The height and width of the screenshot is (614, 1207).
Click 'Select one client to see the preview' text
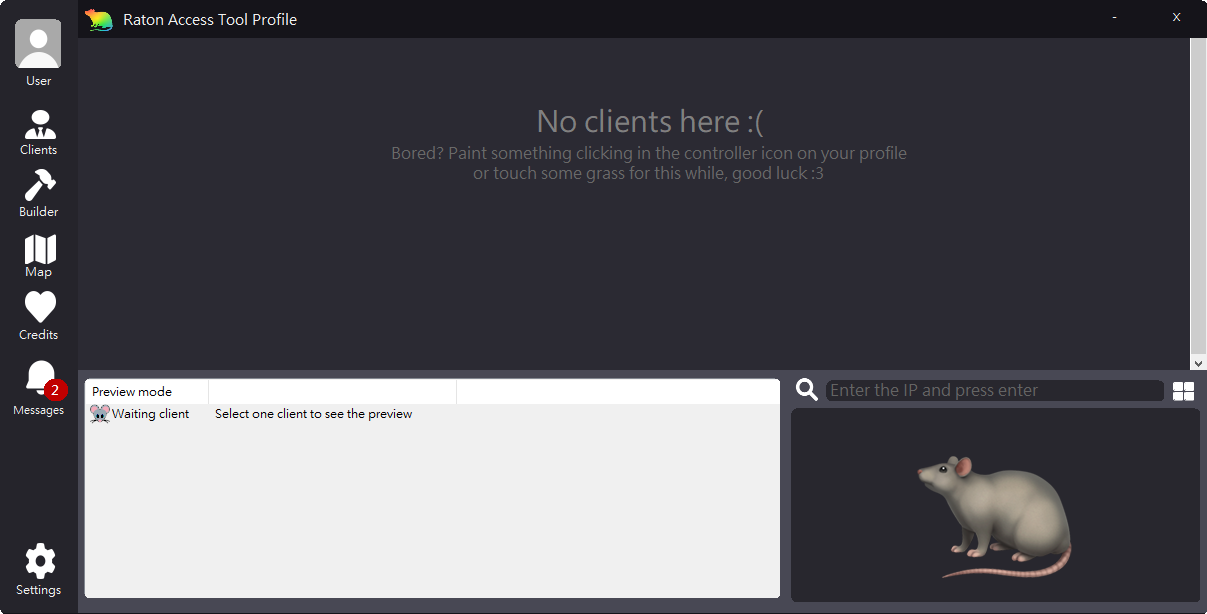pos(313,414)
